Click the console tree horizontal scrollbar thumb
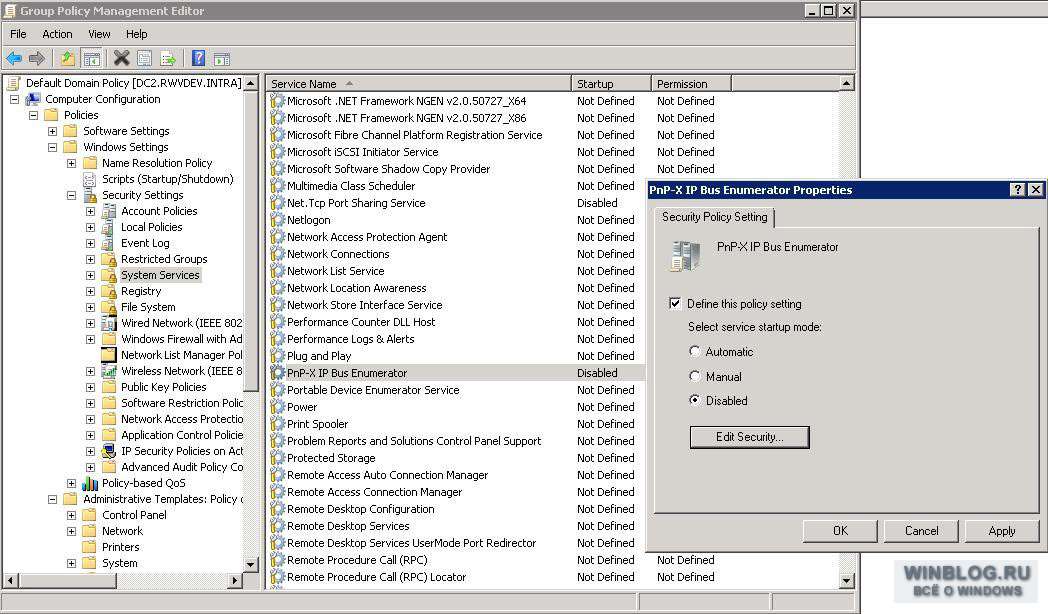1048x614 pixels. pyautogui.click(x=66, y=581)
